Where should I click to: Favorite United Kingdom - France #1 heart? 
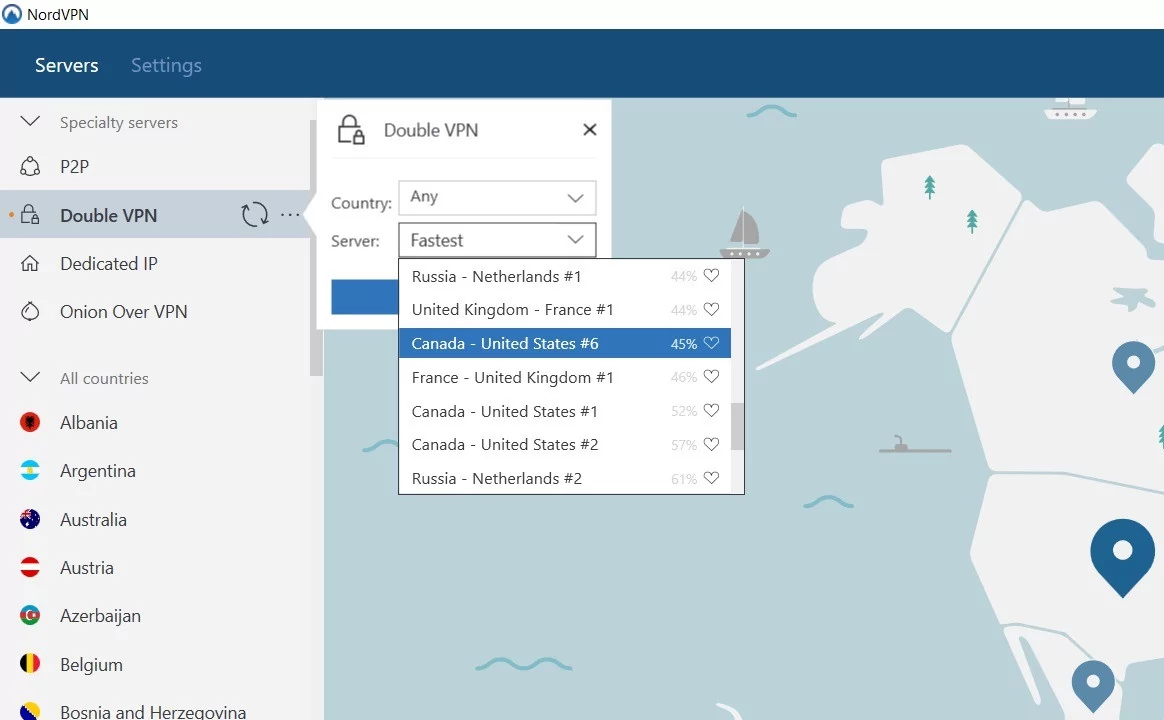711,309
